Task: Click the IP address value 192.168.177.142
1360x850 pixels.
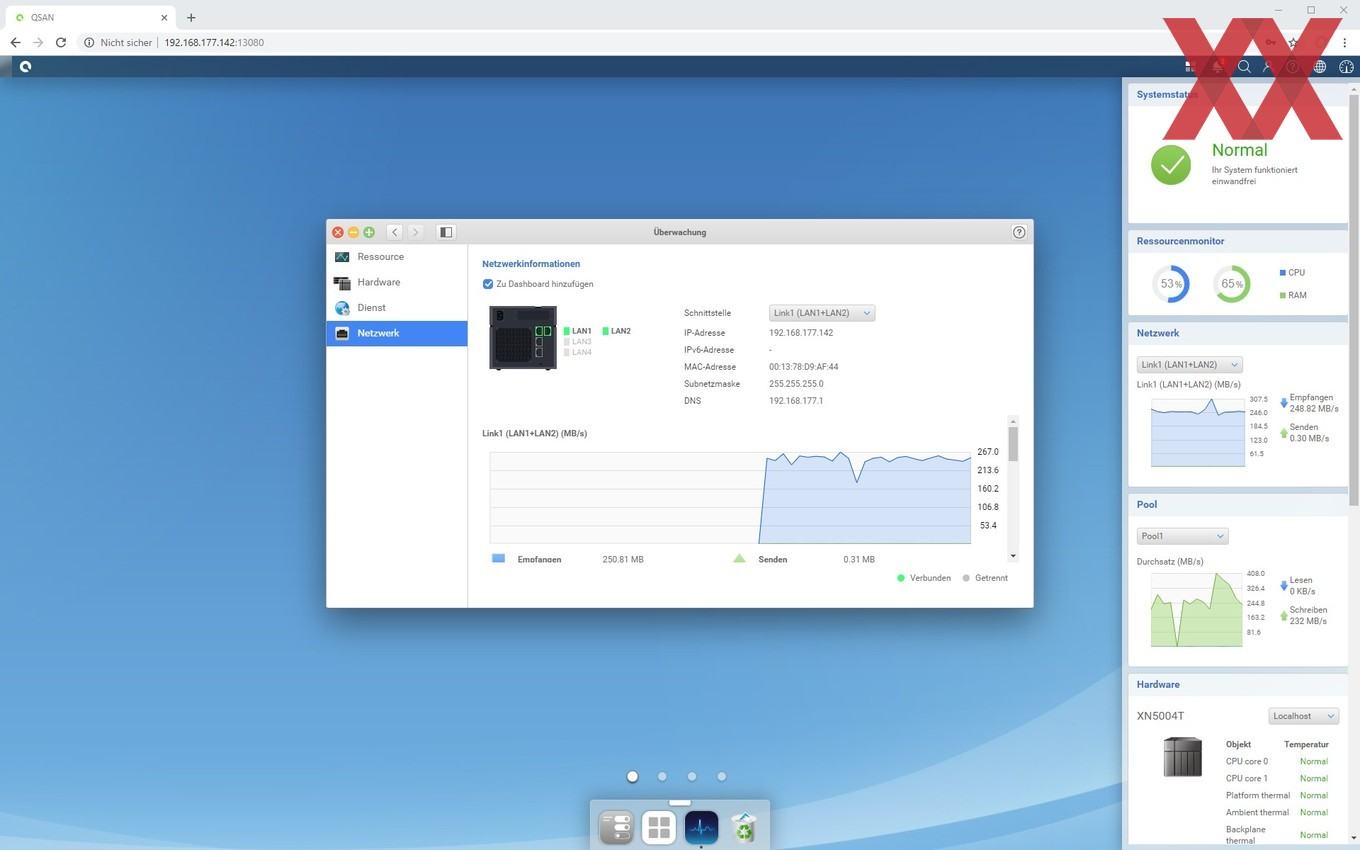Action: [x=801, y=333]
